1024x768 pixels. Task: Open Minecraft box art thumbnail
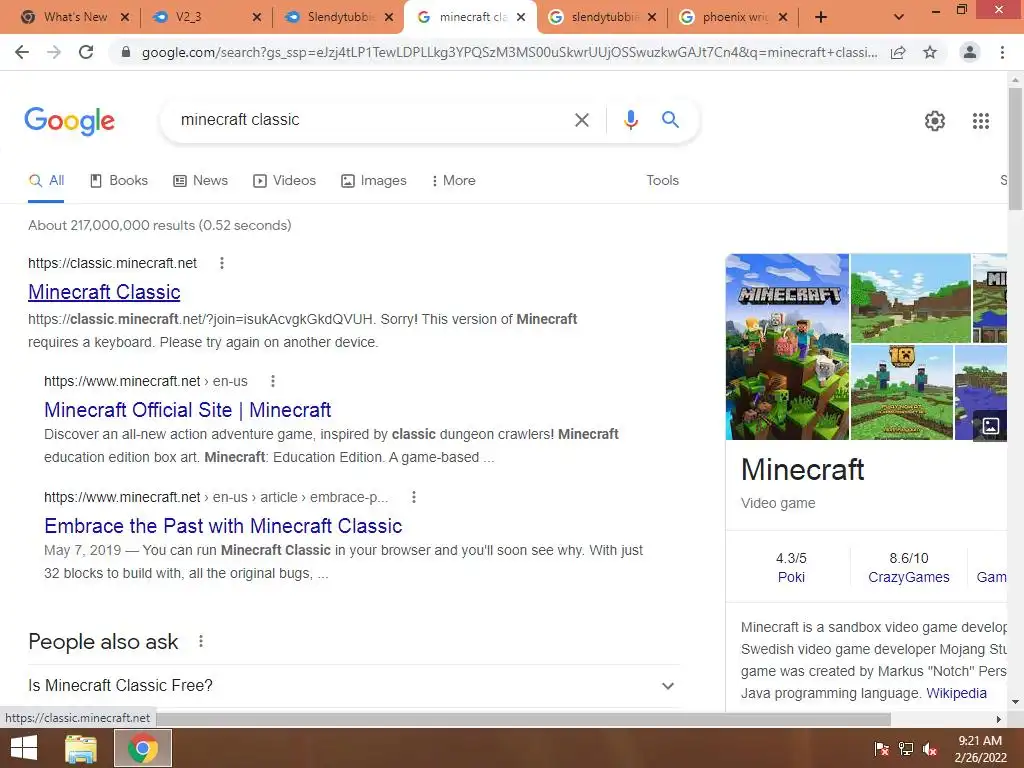(x=788, y=347)
